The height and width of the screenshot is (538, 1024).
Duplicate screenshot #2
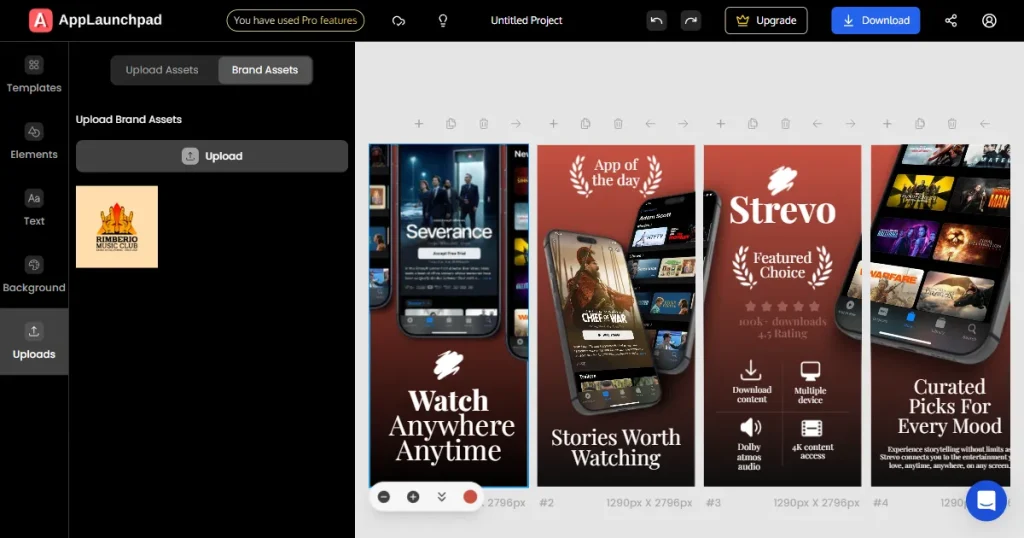[585, 123]
